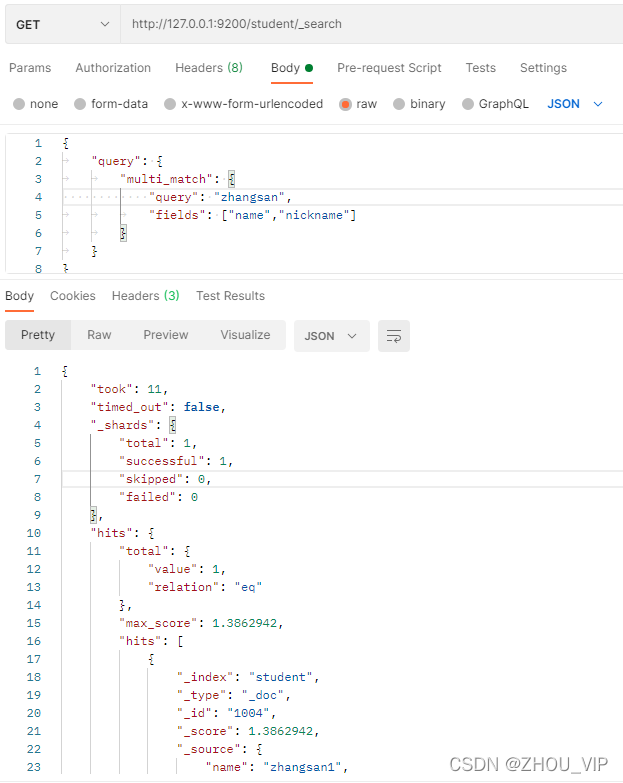Switch to the Tests tab
The width and height of the screenshot is (623, 783).
click(x=480, y=68)
